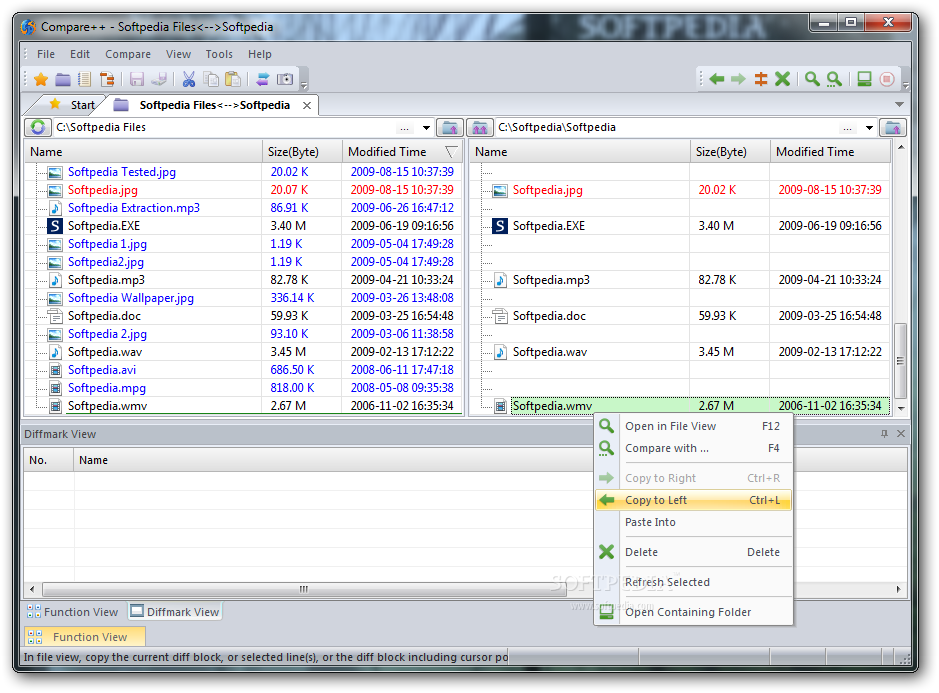Sort left pane by Modified Time header
This screenshot has height=693, width=939.
403,152
